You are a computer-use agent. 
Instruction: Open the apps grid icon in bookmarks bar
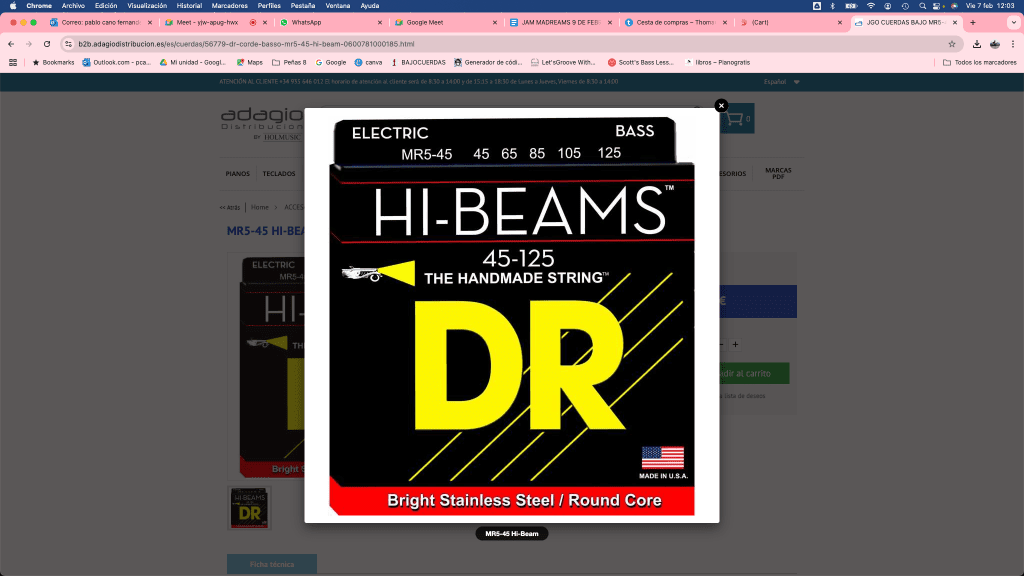[x=13, y=62]
